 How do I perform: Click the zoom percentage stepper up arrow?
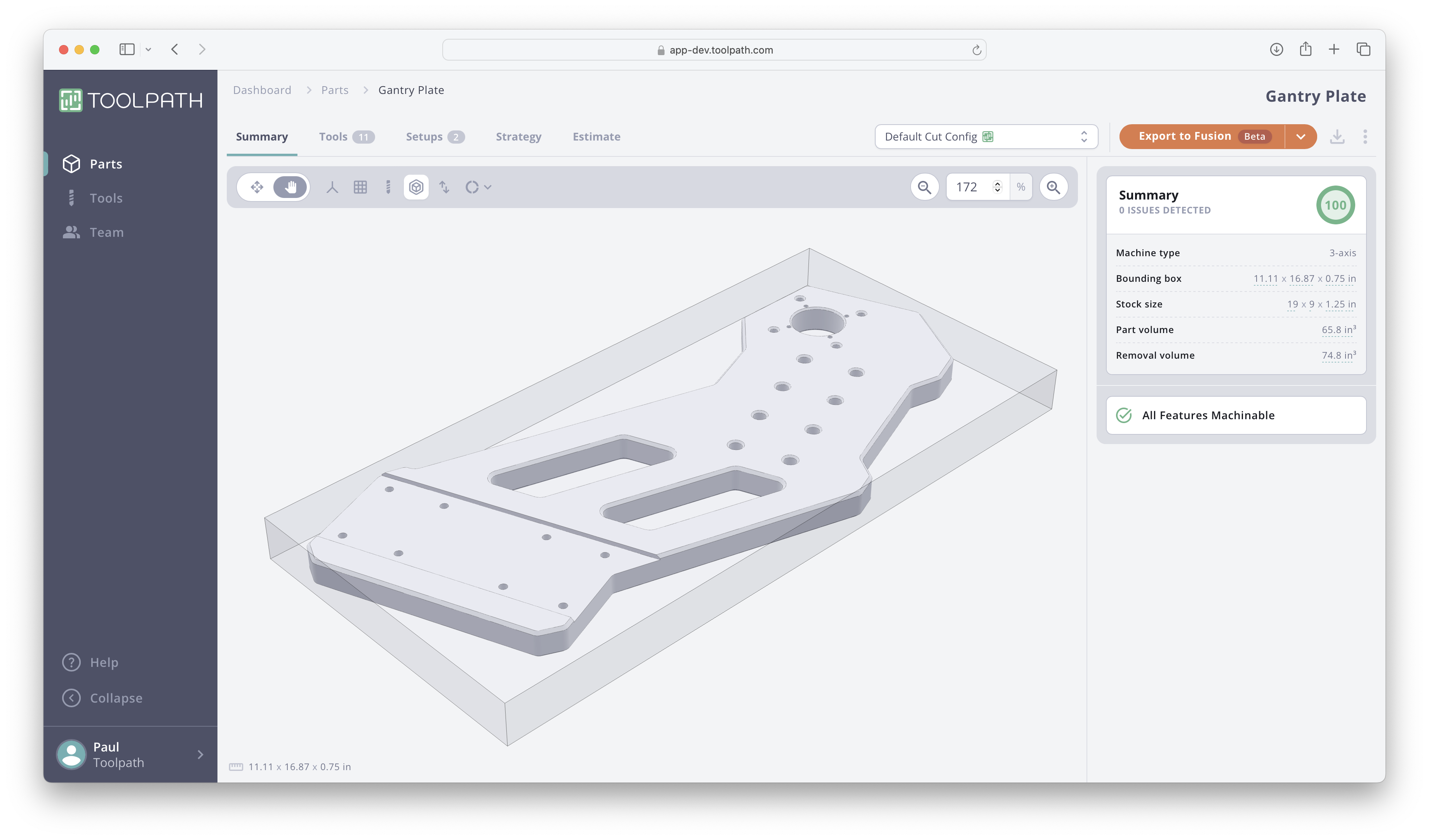point(997,183)
